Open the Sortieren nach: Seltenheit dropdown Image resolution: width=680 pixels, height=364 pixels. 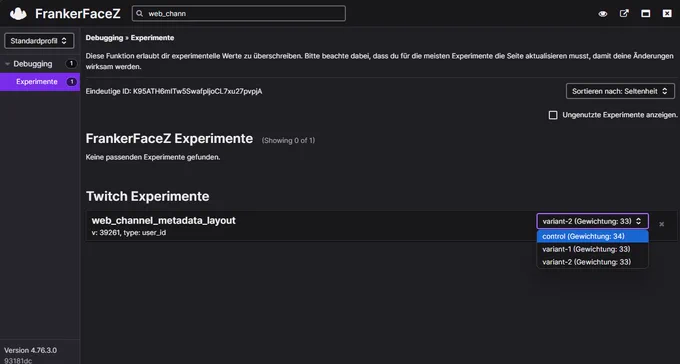click(x=620, y=91)
